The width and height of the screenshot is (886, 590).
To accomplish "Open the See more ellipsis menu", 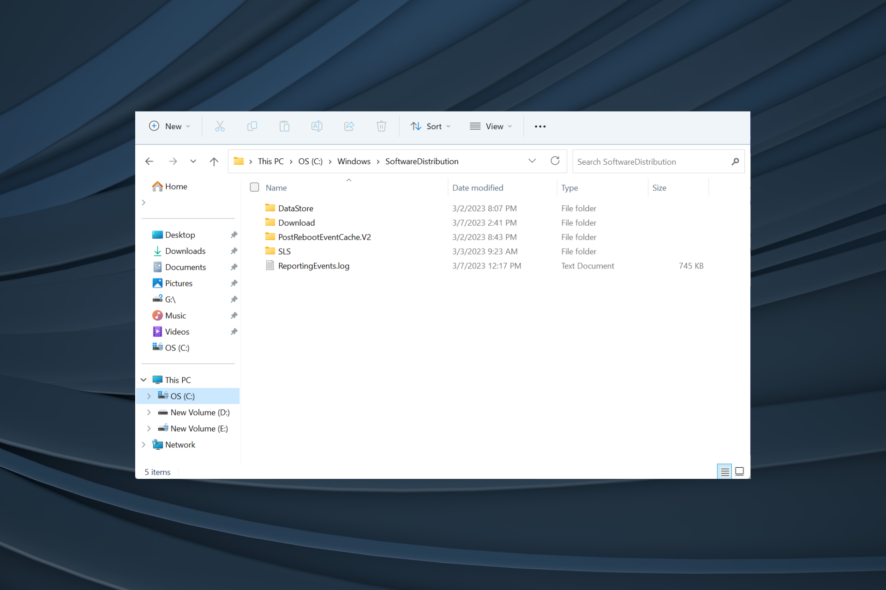I will click(540, 127).
